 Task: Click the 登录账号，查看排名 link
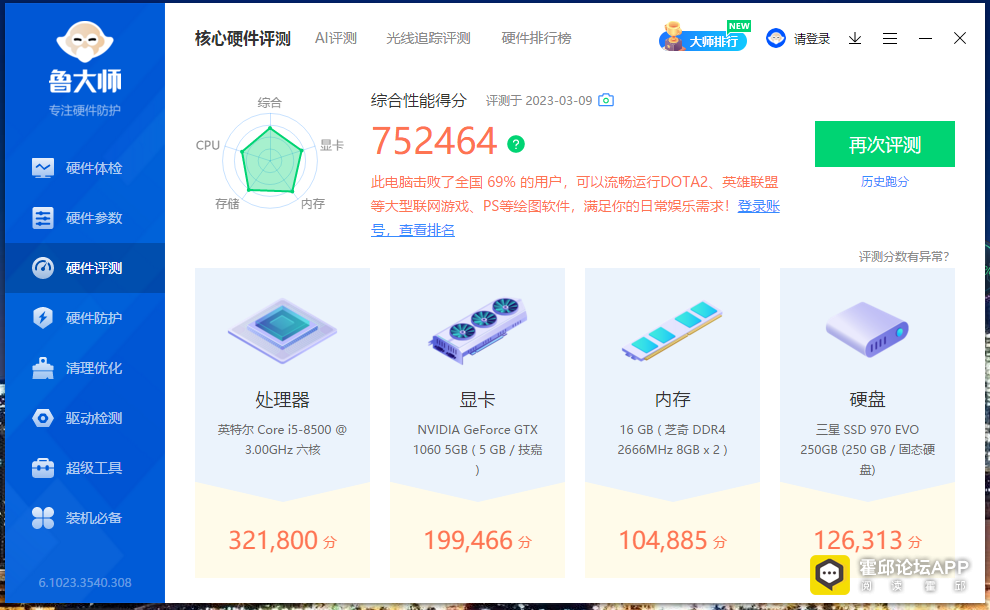(x=759, y=206)
